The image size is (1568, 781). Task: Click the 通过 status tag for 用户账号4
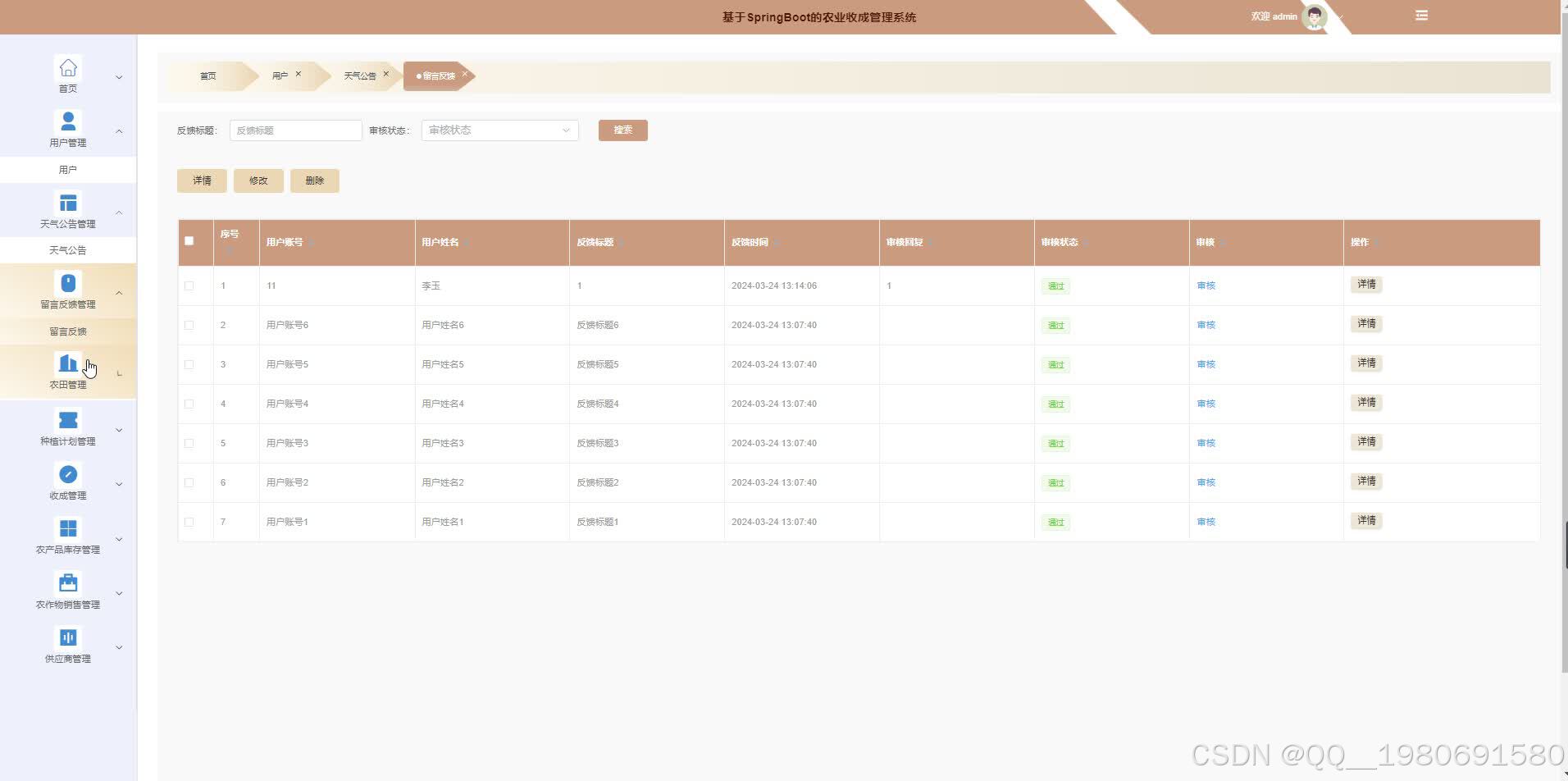tap(1055, 404)
